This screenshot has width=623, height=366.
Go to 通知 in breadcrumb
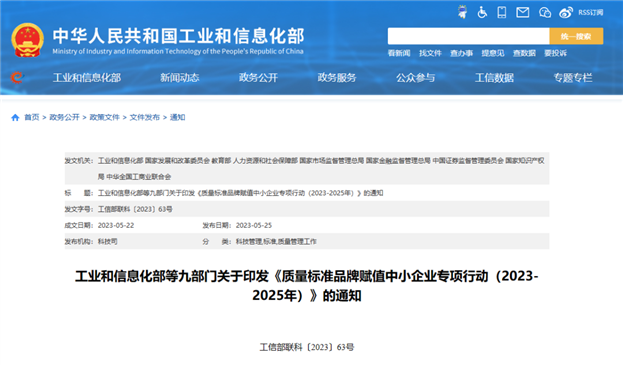tap(178, 117)
